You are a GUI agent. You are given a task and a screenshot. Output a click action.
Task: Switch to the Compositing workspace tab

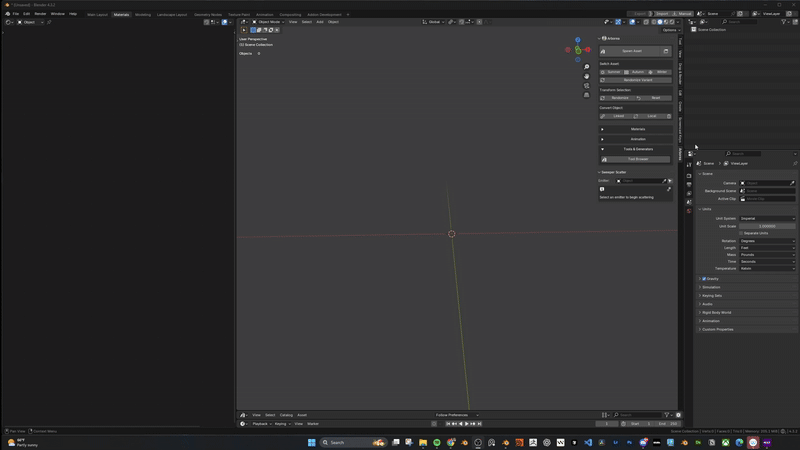pos(290,14)
